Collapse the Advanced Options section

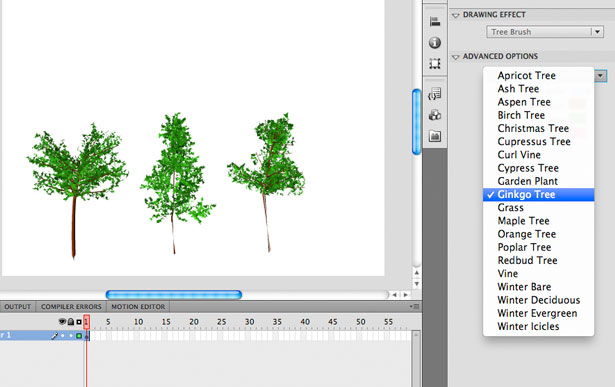(x=455, y=57)
